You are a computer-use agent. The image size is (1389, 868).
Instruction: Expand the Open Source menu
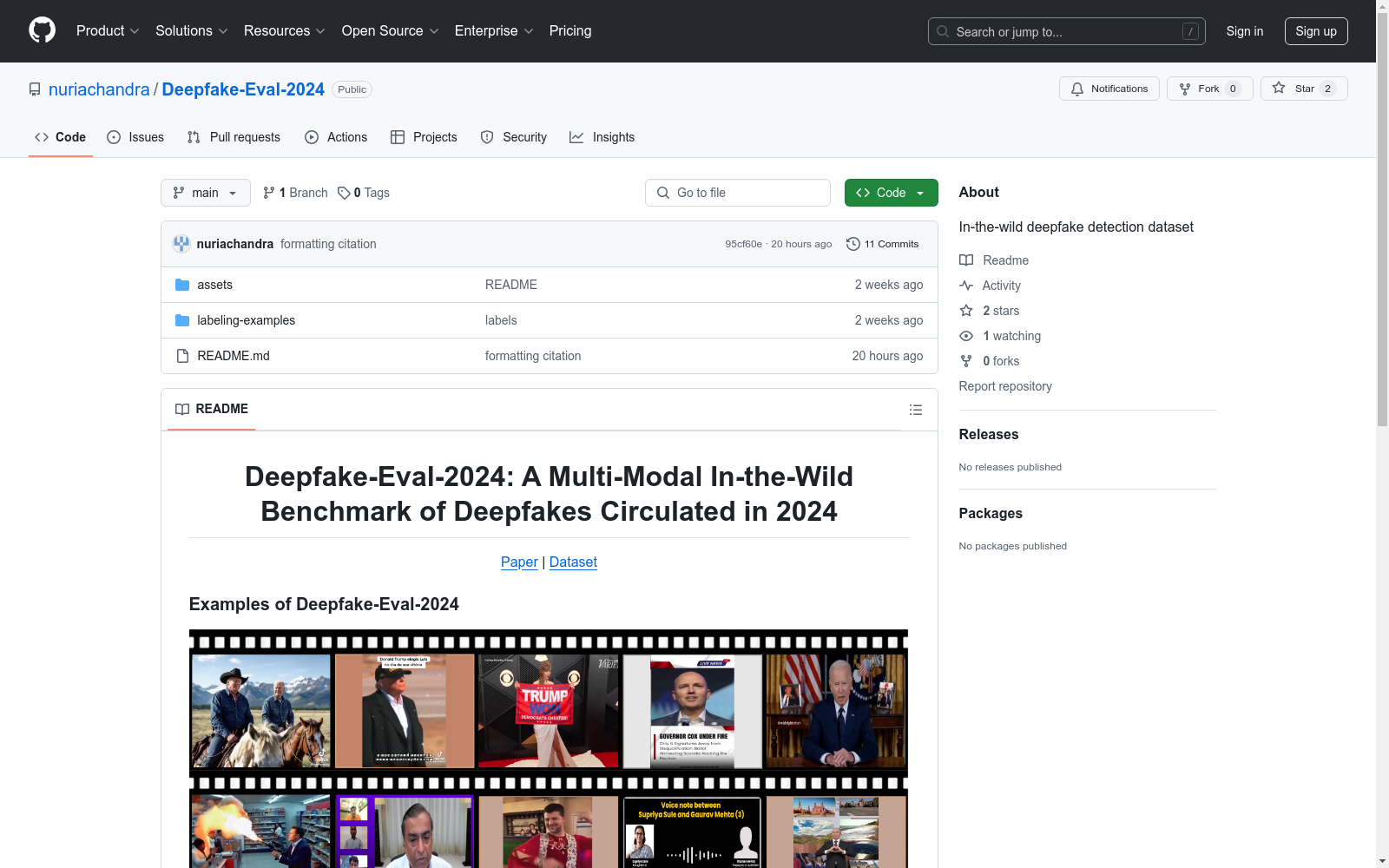(x=391, y=31)
